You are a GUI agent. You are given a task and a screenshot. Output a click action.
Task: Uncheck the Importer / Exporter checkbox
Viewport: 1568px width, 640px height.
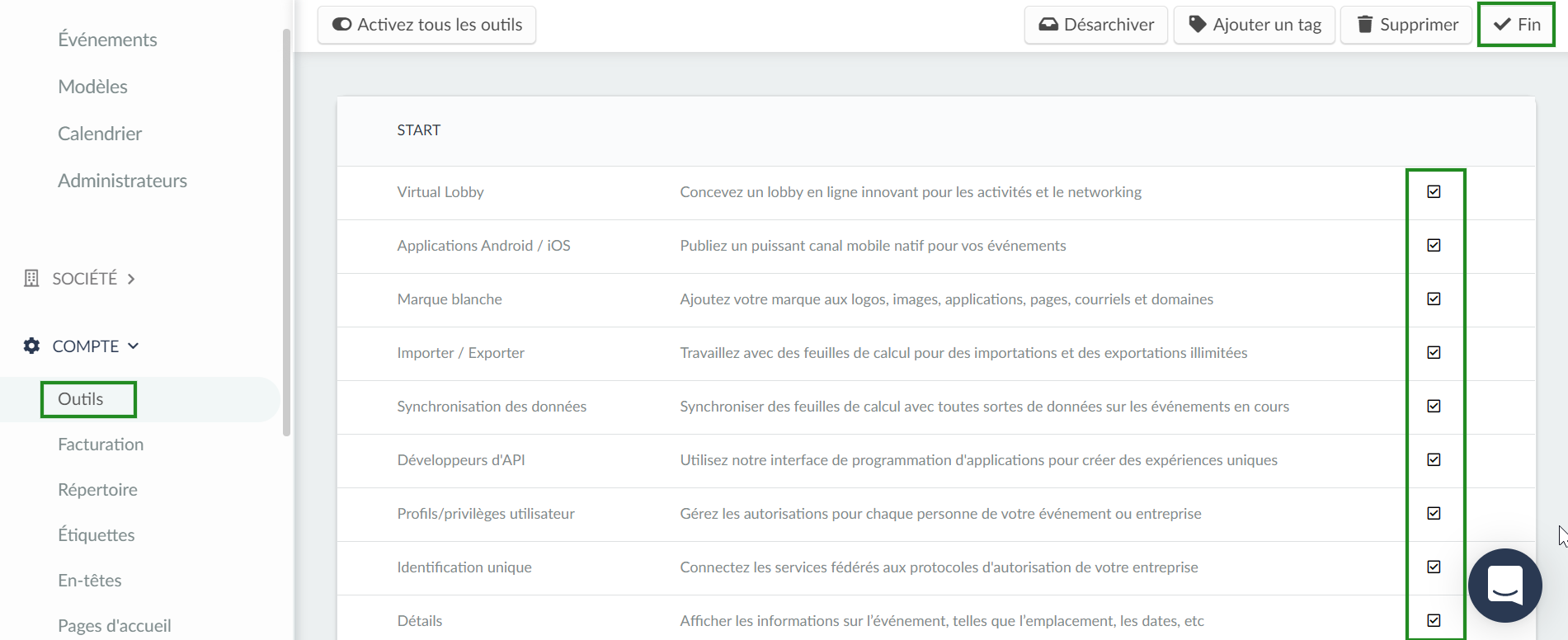(x=1434, y=352)
